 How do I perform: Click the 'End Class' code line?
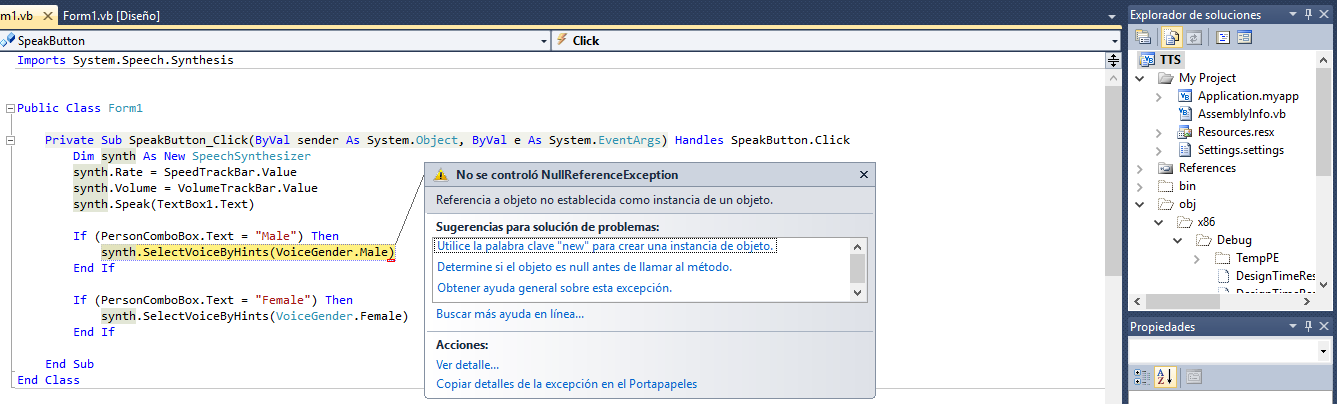(x=48, y=380)
